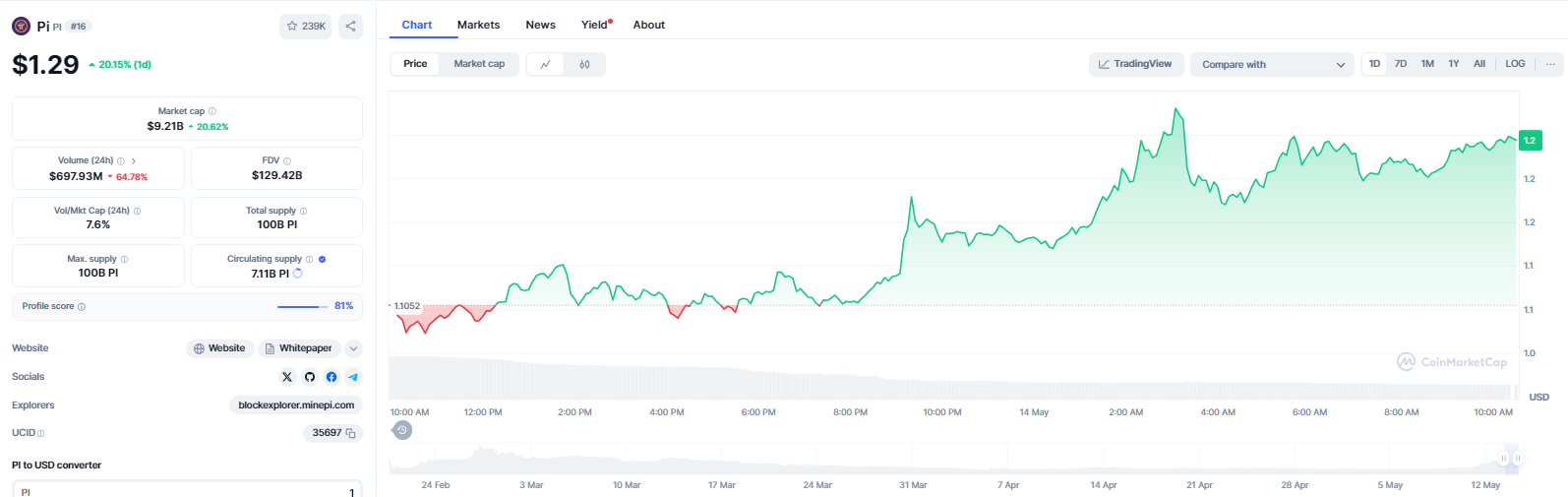
Task: Select the Price chart toggle
Action: point(415,64)
